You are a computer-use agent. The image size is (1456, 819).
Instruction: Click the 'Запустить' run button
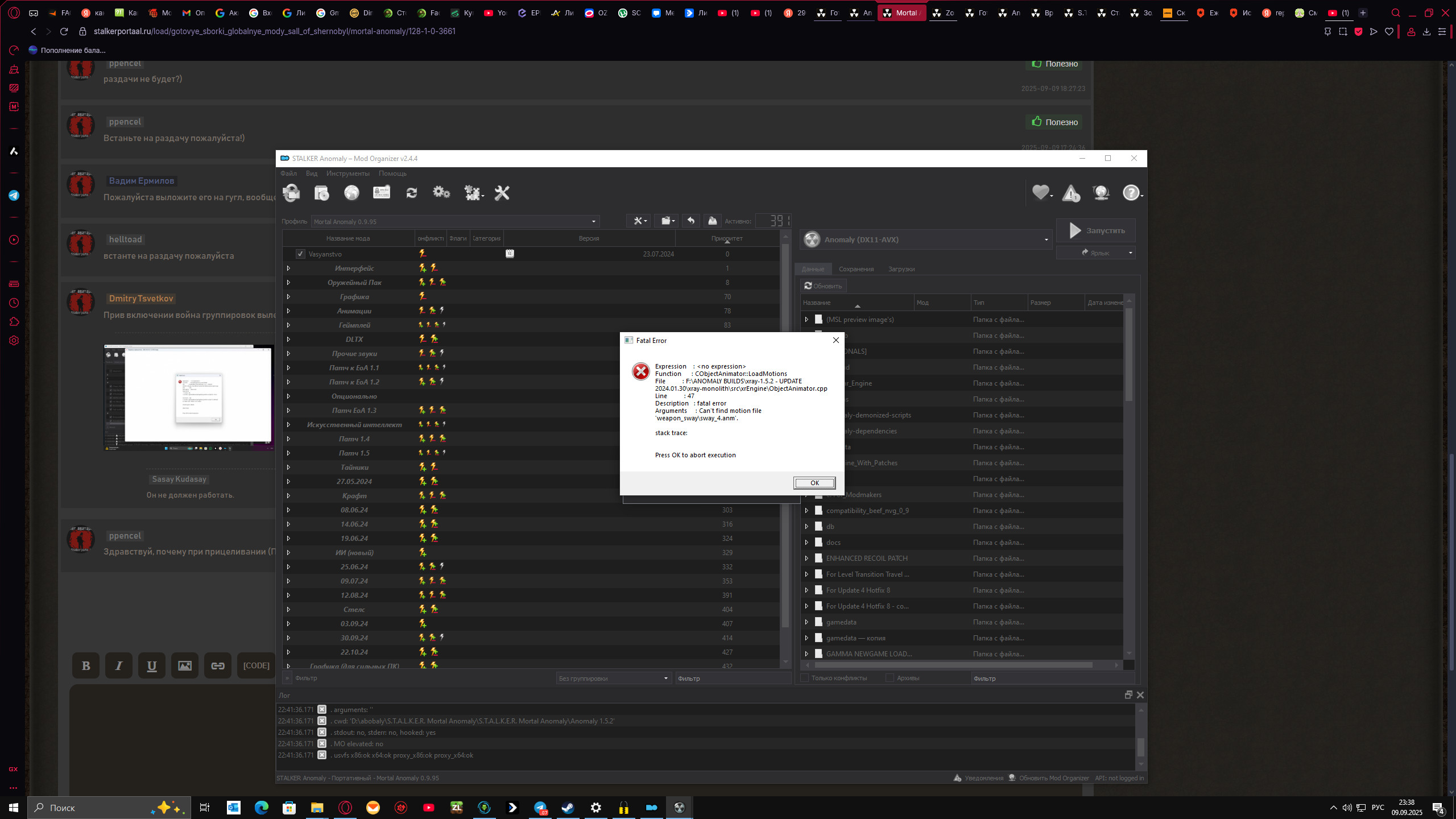tap(1096, 230)
